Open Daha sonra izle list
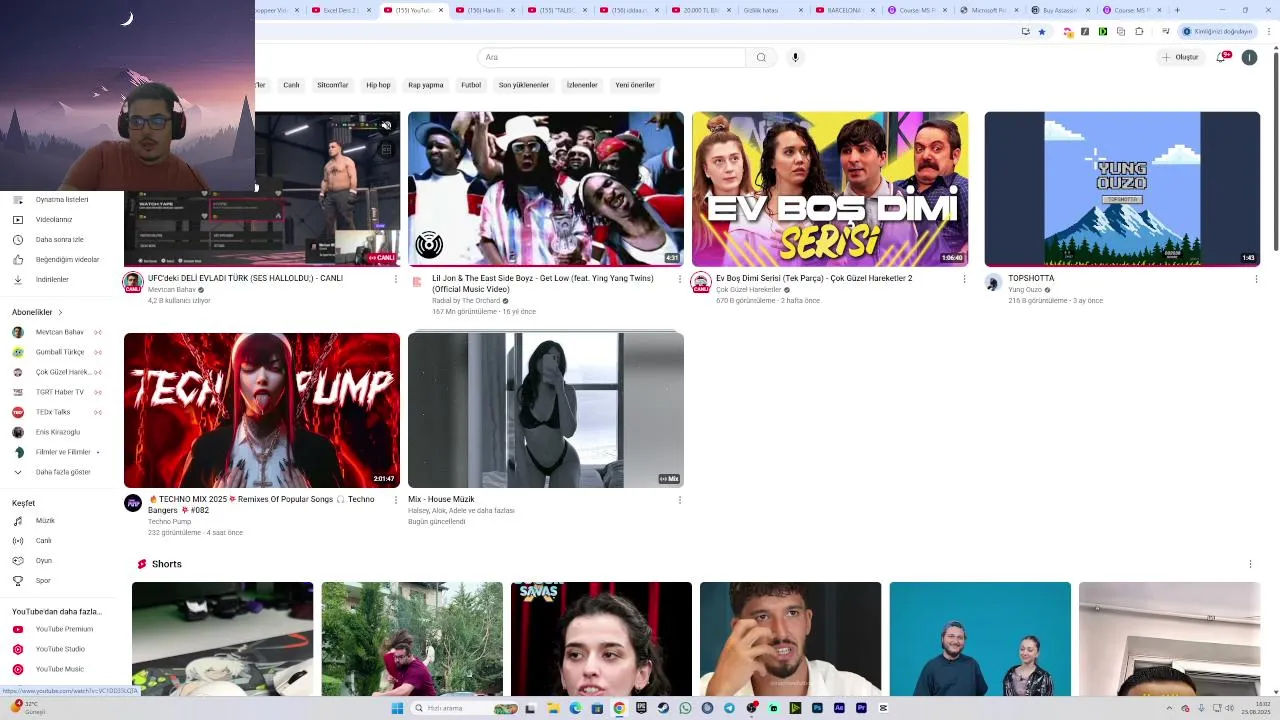1280x720 pixels. point(59,239)
